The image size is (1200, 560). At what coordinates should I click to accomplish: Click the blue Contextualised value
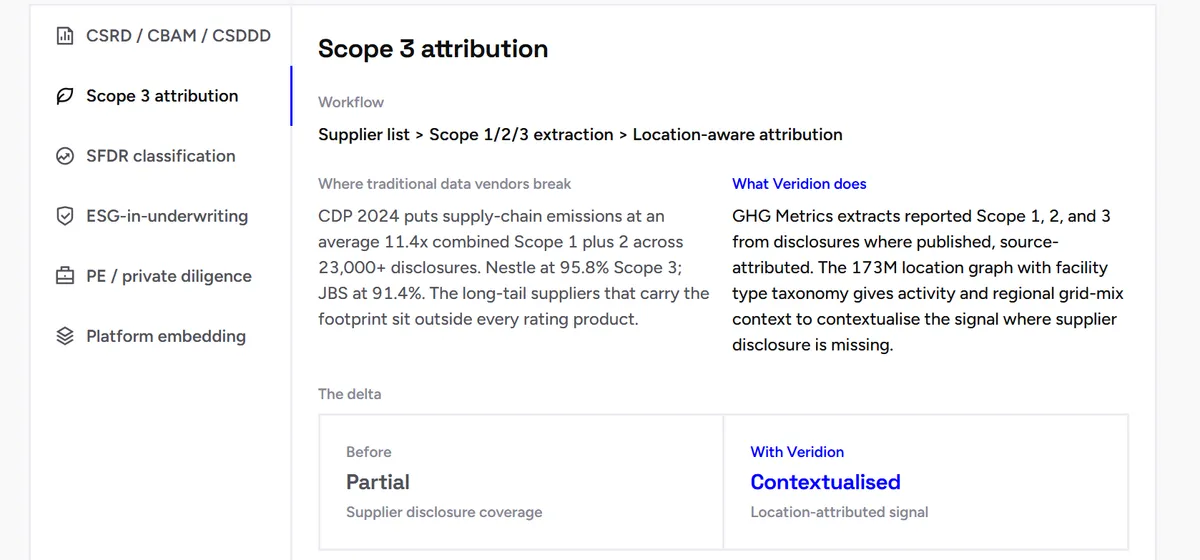(825, 482)
